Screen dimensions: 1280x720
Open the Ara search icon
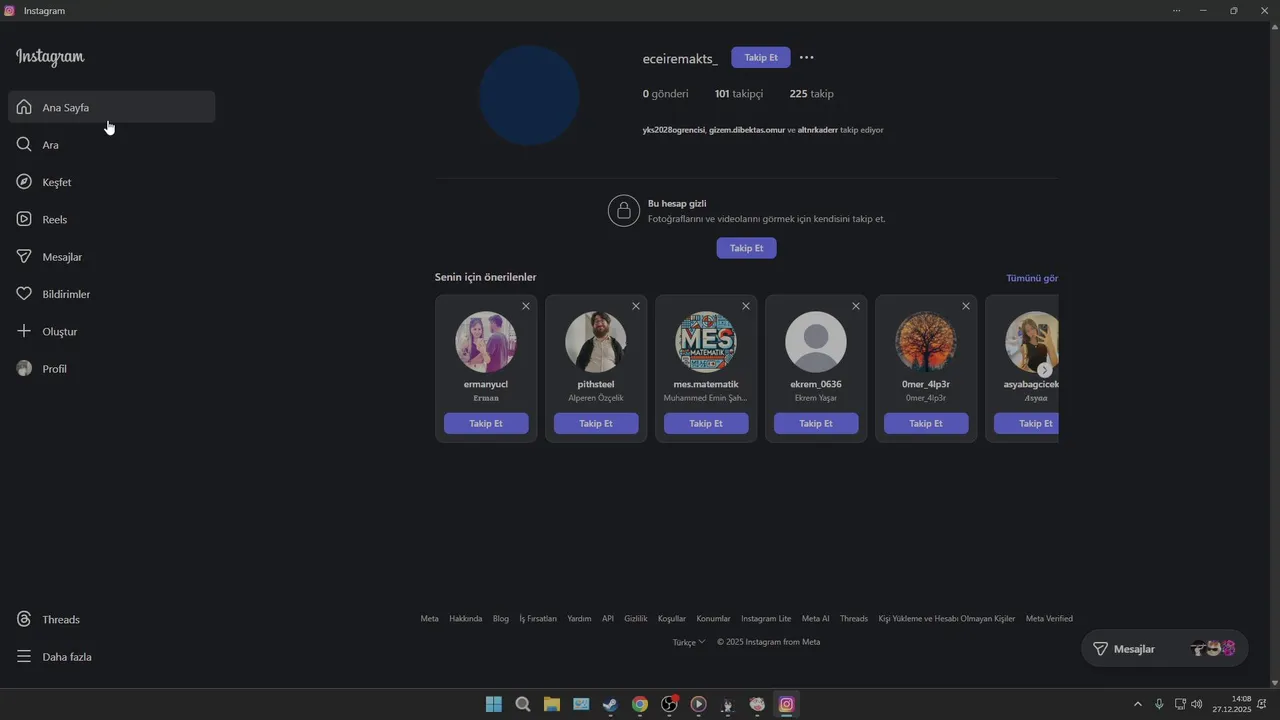pyautogui.click(x=24, y=145)
